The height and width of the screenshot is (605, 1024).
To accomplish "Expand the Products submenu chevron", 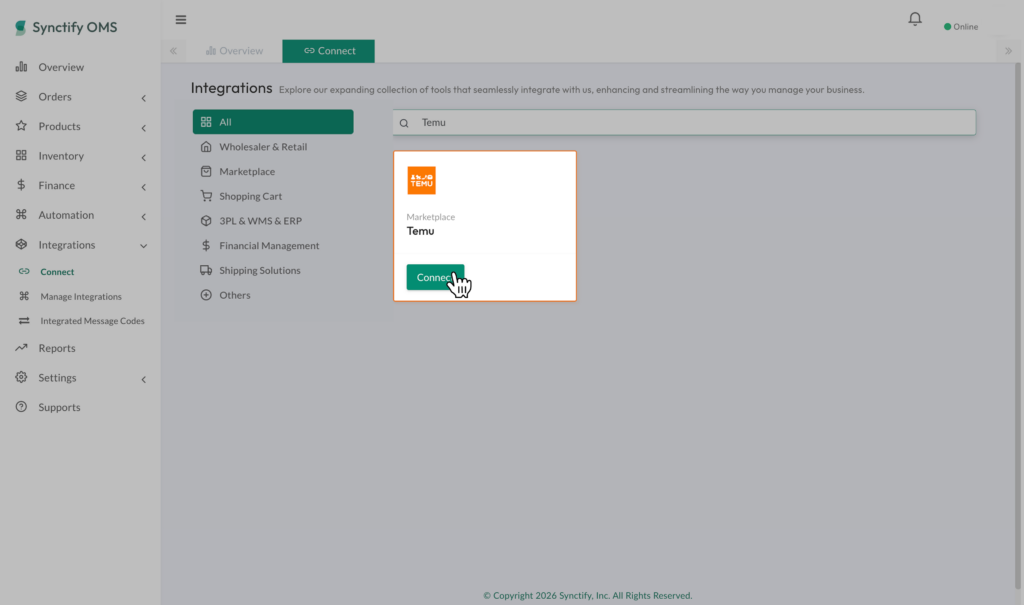I will tap(144, 128).
